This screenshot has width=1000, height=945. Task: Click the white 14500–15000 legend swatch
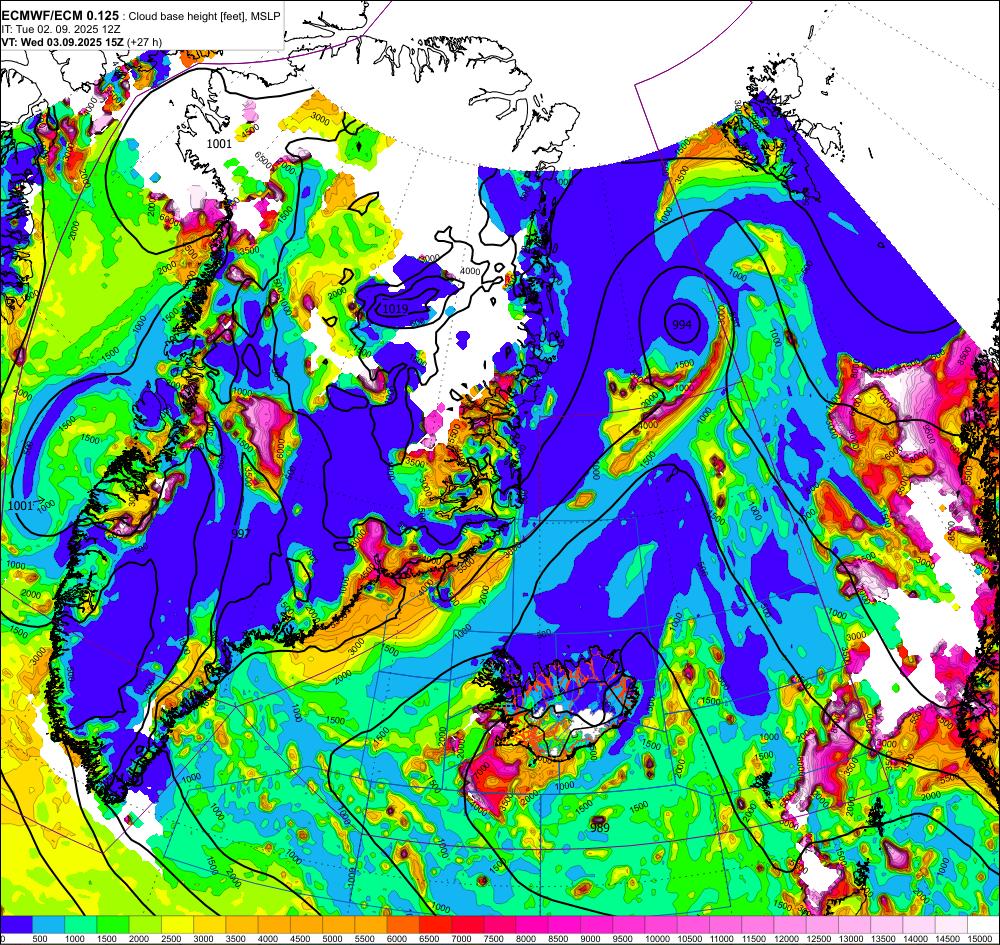[x=952, y=925]
